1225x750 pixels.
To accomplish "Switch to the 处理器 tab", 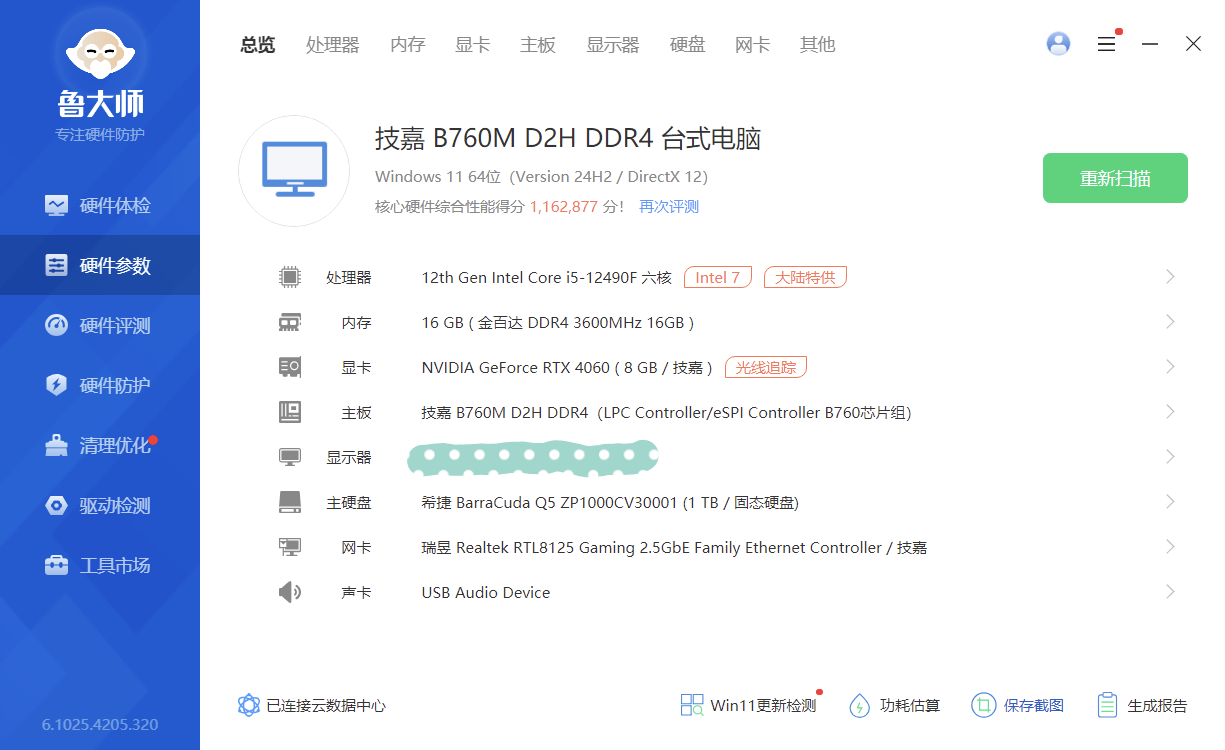I will pyautogui.click(x=332, y=45).
